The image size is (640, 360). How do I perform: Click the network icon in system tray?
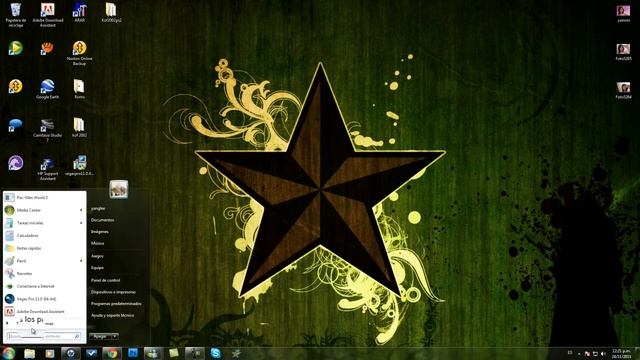click(595, 353)
